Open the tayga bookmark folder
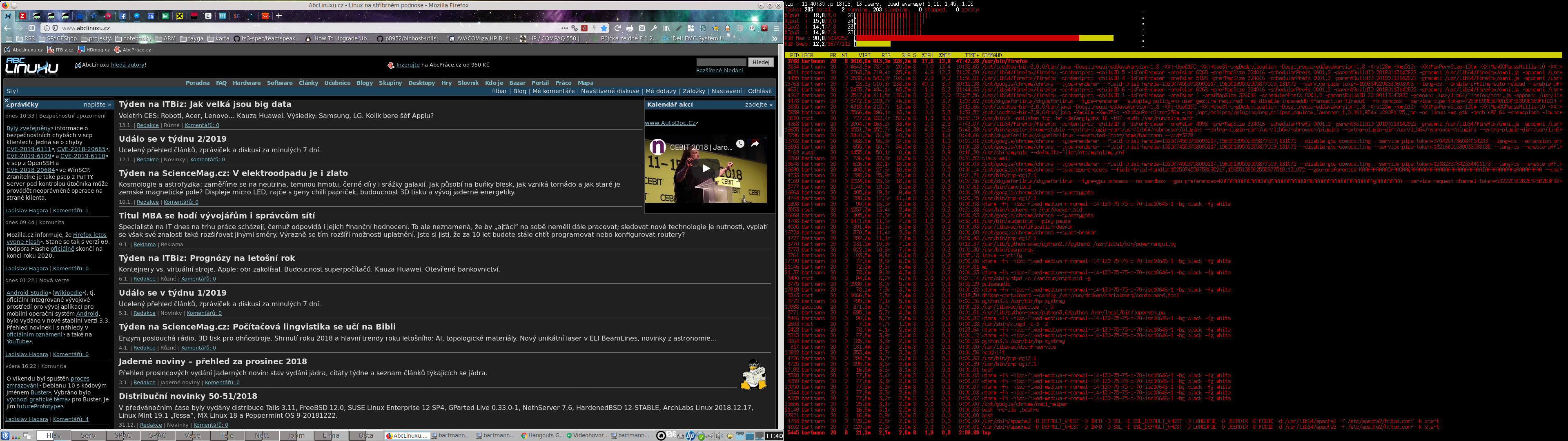This screenshot has height=441, width=1568. (x=192, y=39)
